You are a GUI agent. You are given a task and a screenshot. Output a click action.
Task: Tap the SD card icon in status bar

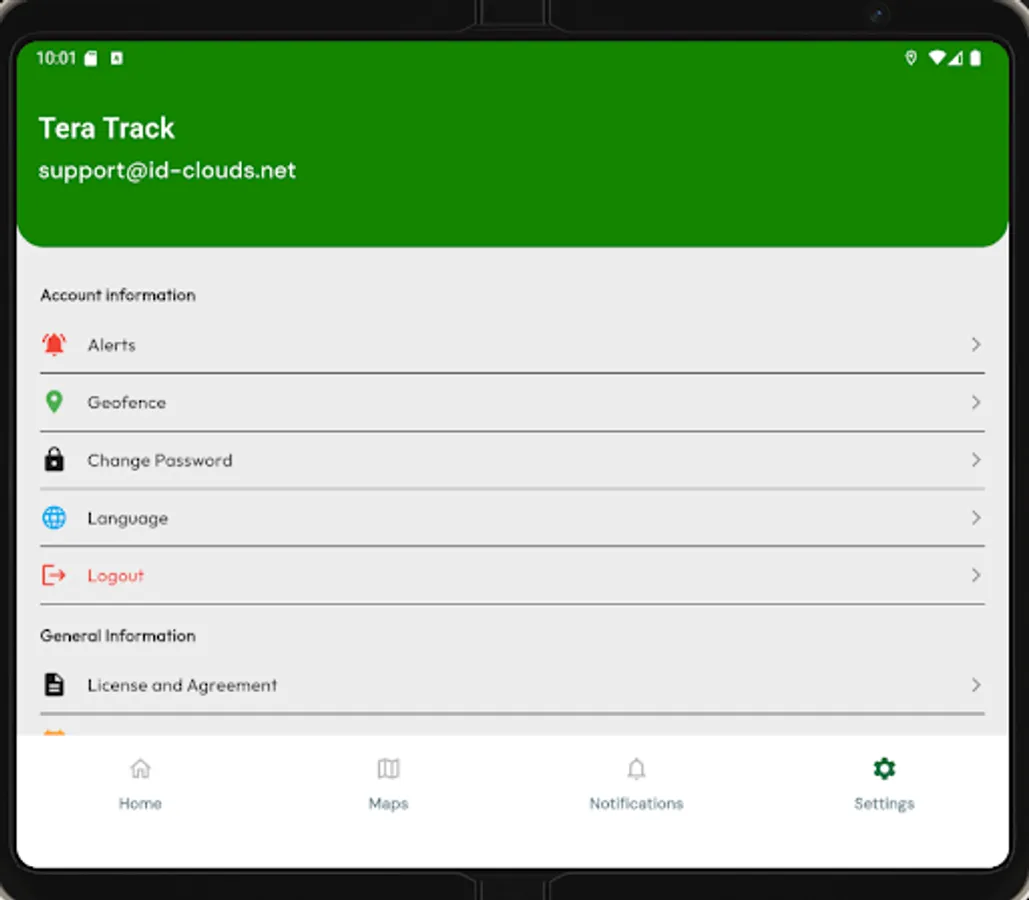point(91,58)
